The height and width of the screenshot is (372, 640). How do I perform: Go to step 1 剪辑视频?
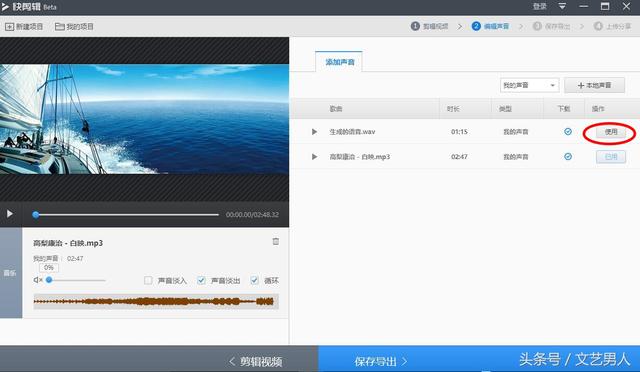(x=429, y=26)
